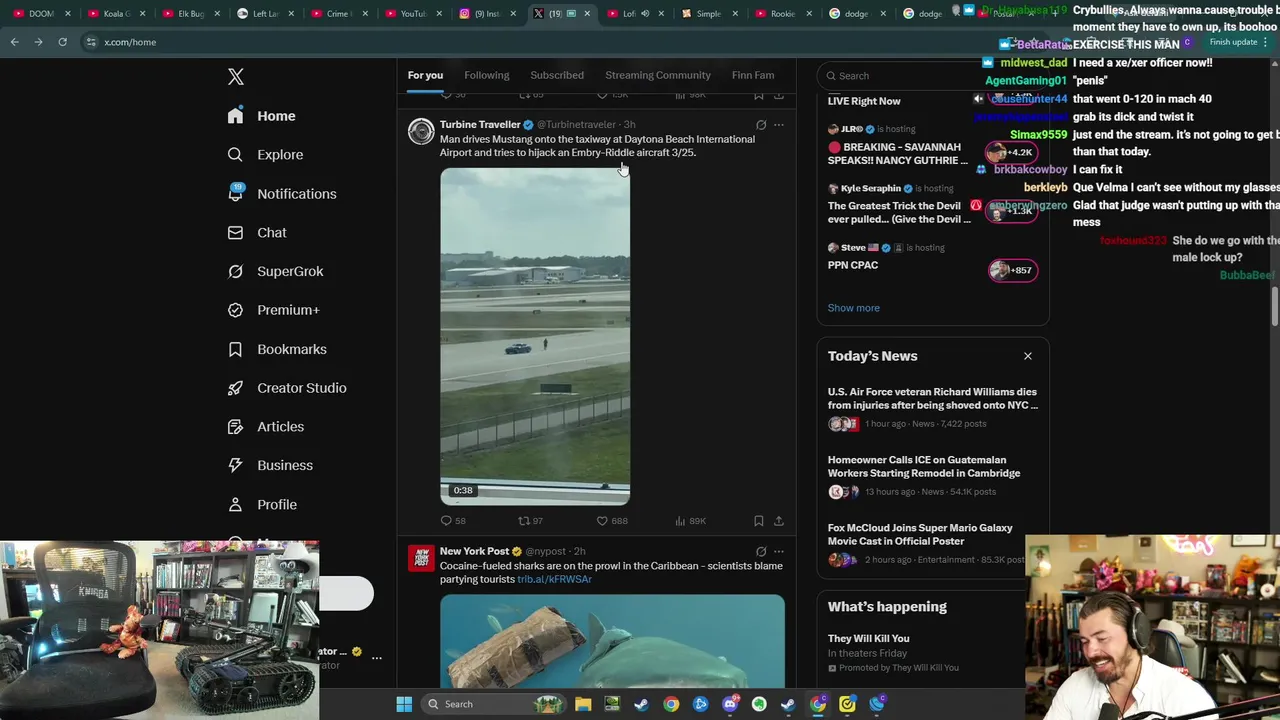Viewport: 1280px width, 720px height.
Task: Open the New York Post profile name
Action: click(x=474, y=551)
